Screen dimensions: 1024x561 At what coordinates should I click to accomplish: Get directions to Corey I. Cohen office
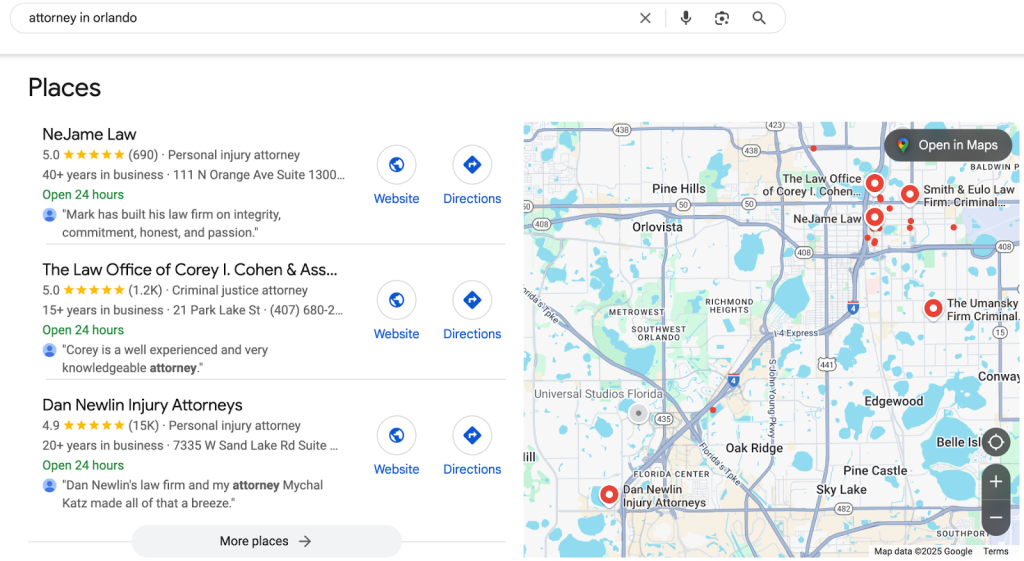click(472, 300)
